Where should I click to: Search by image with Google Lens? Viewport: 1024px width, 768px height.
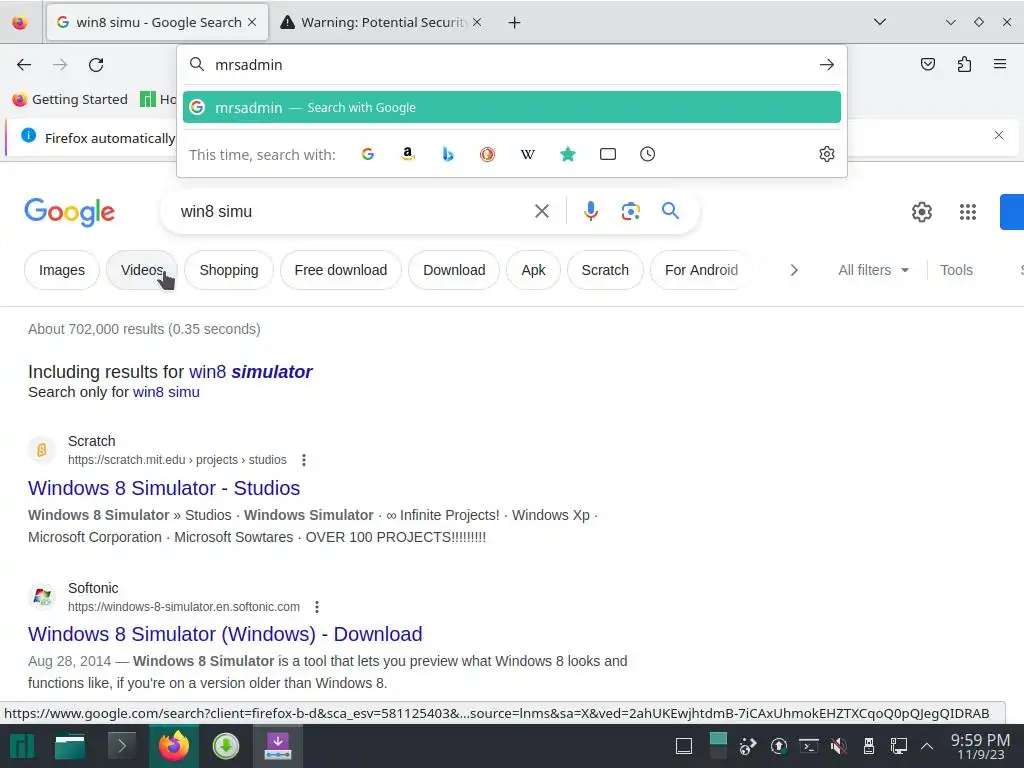(x=630, y=211)
